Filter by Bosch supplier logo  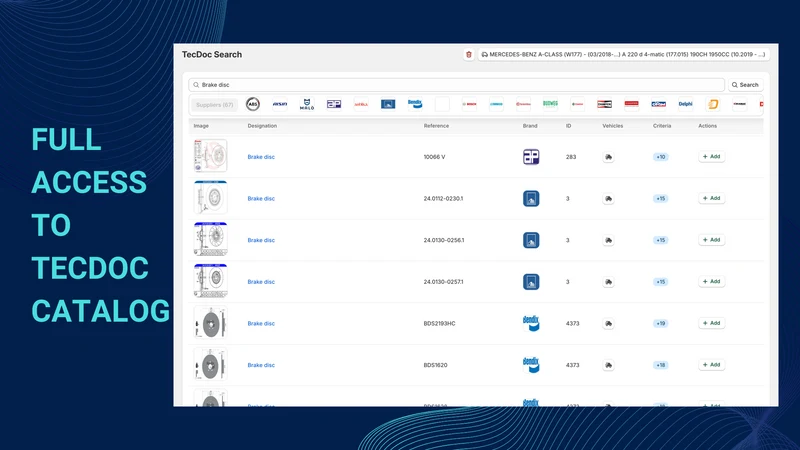click(469, 104)
